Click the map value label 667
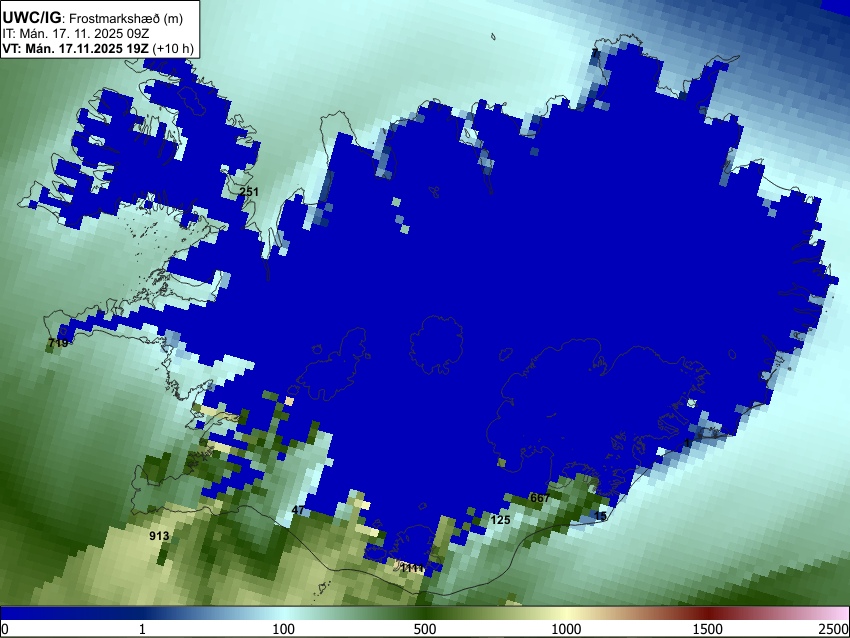 [540, 498]
